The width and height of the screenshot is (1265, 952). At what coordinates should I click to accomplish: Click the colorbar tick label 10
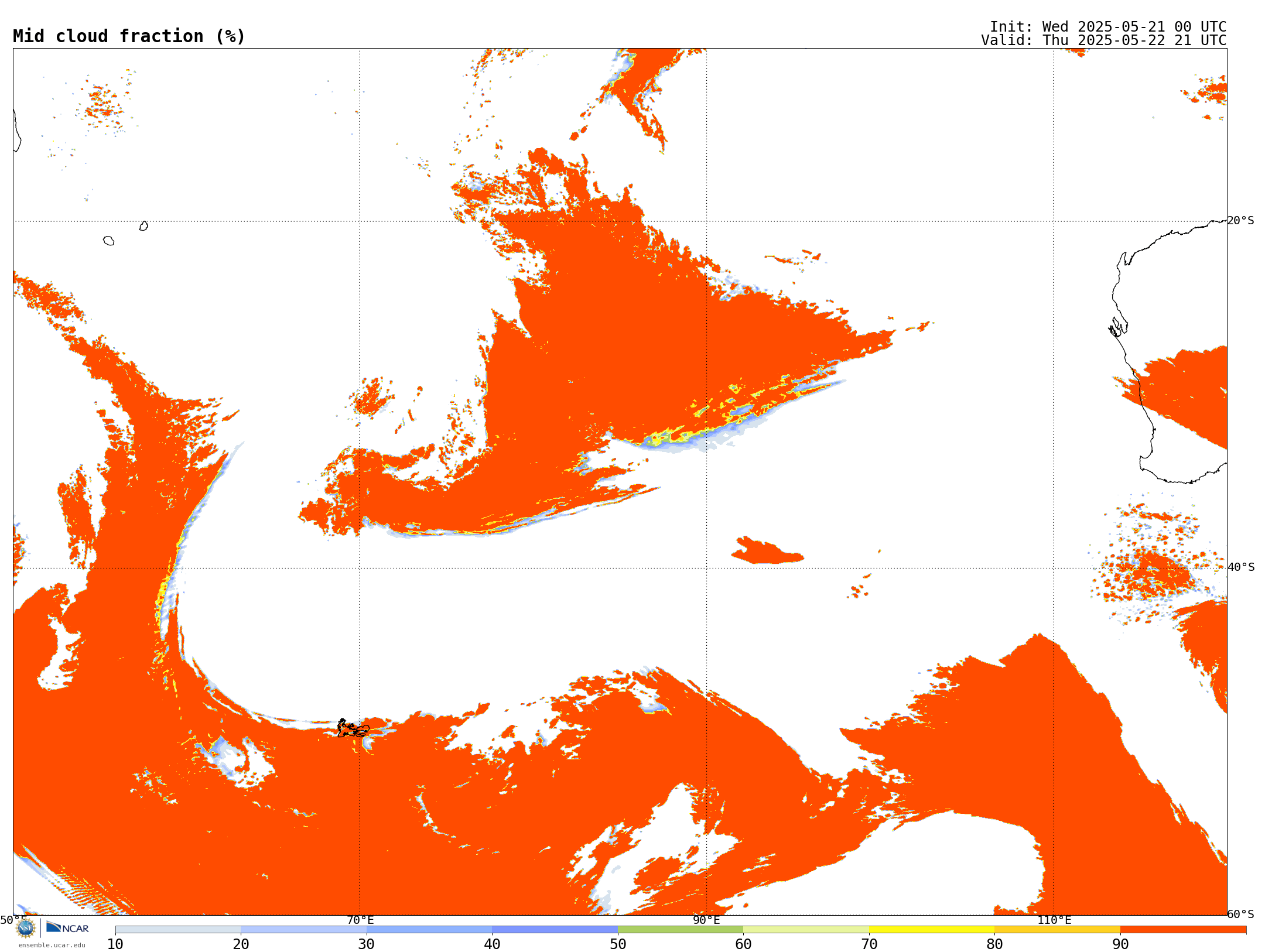(115, 944)
